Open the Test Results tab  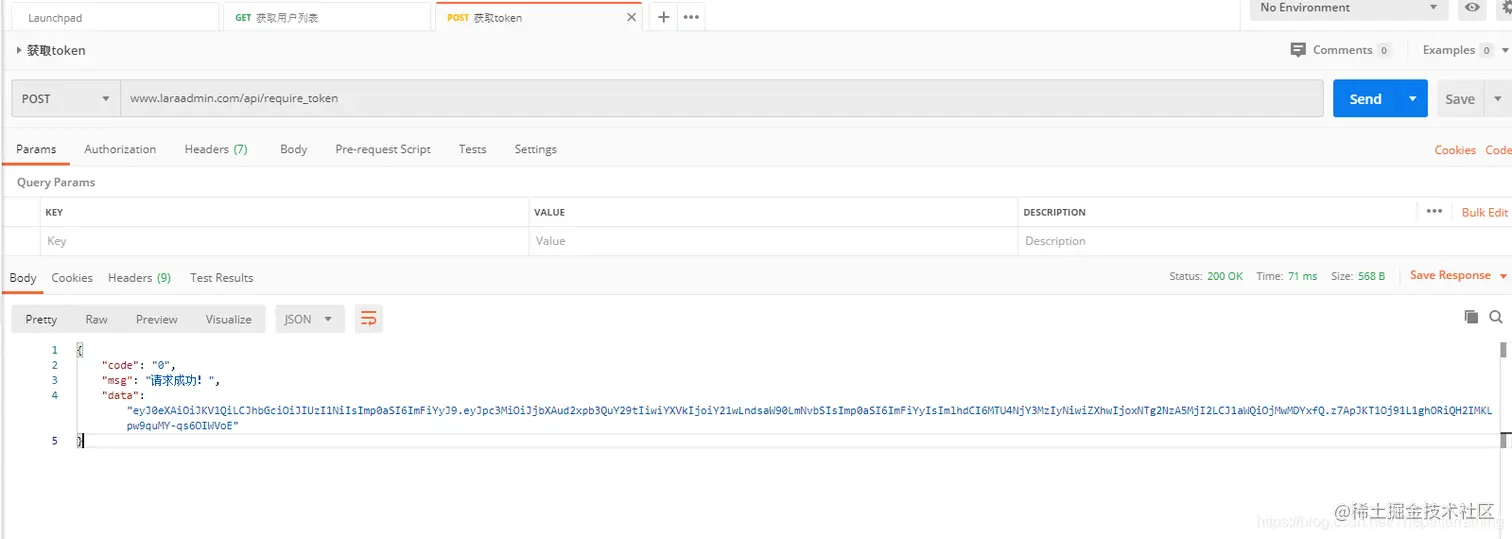pyautogui.click(x=222, y=278)
